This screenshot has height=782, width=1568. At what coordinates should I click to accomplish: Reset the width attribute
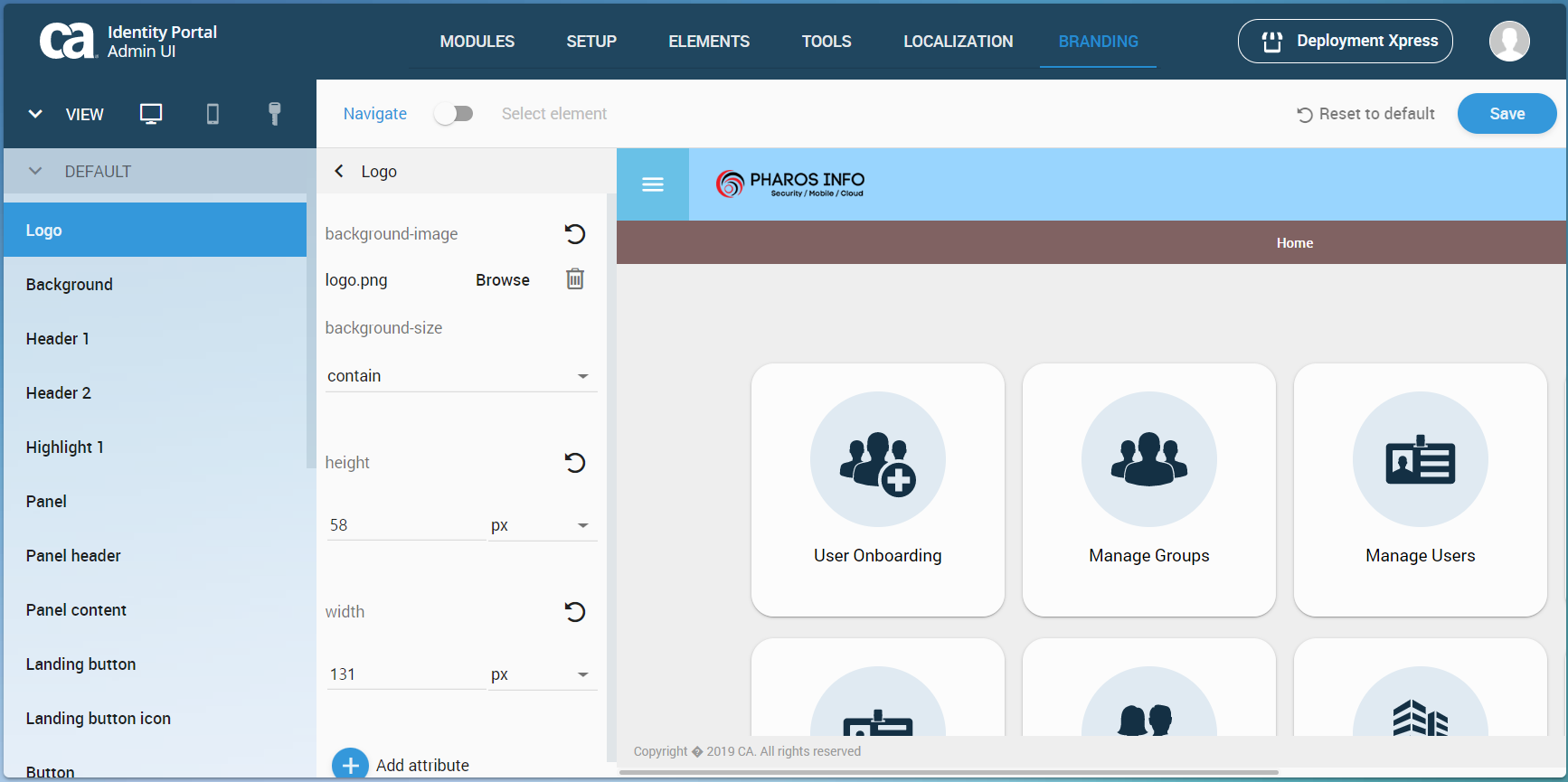[x=575, y=612]
